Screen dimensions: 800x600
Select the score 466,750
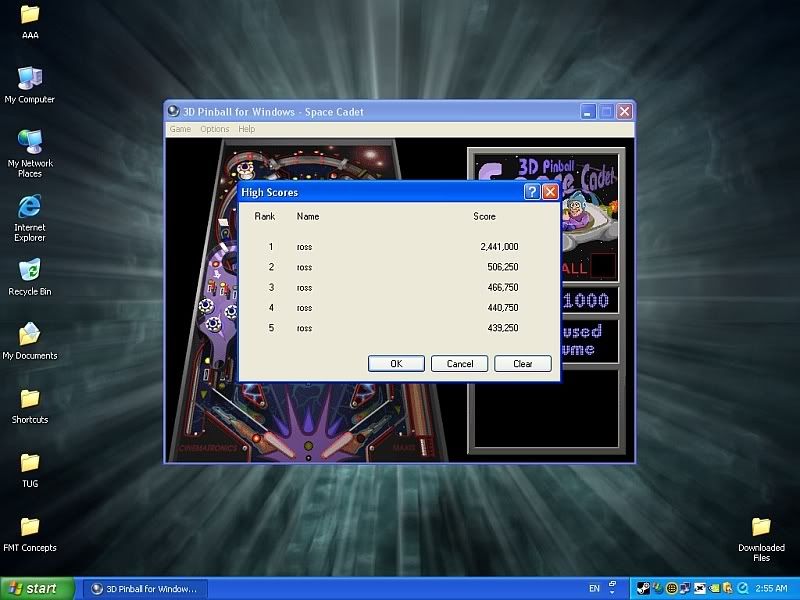point(503,287)
